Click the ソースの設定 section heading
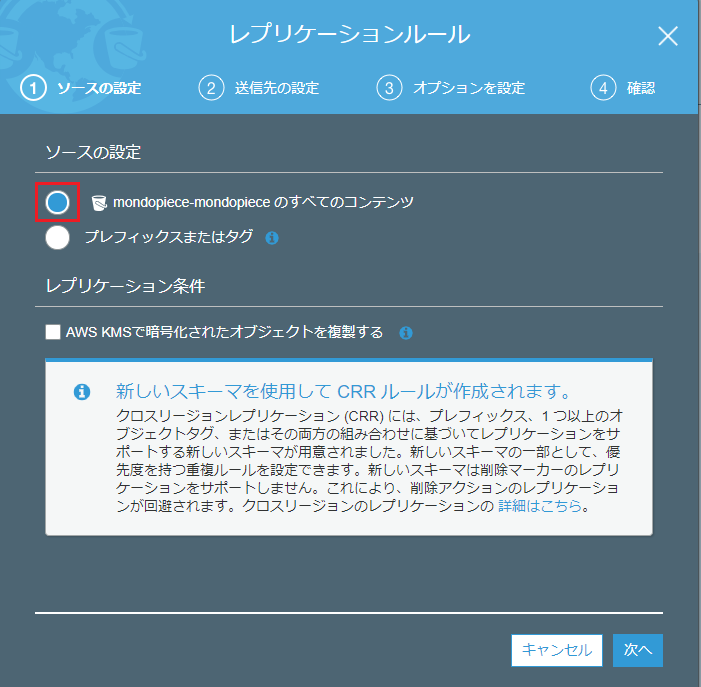Image resolution: width=701 pixels, height=687 pixels. [93, 152]
